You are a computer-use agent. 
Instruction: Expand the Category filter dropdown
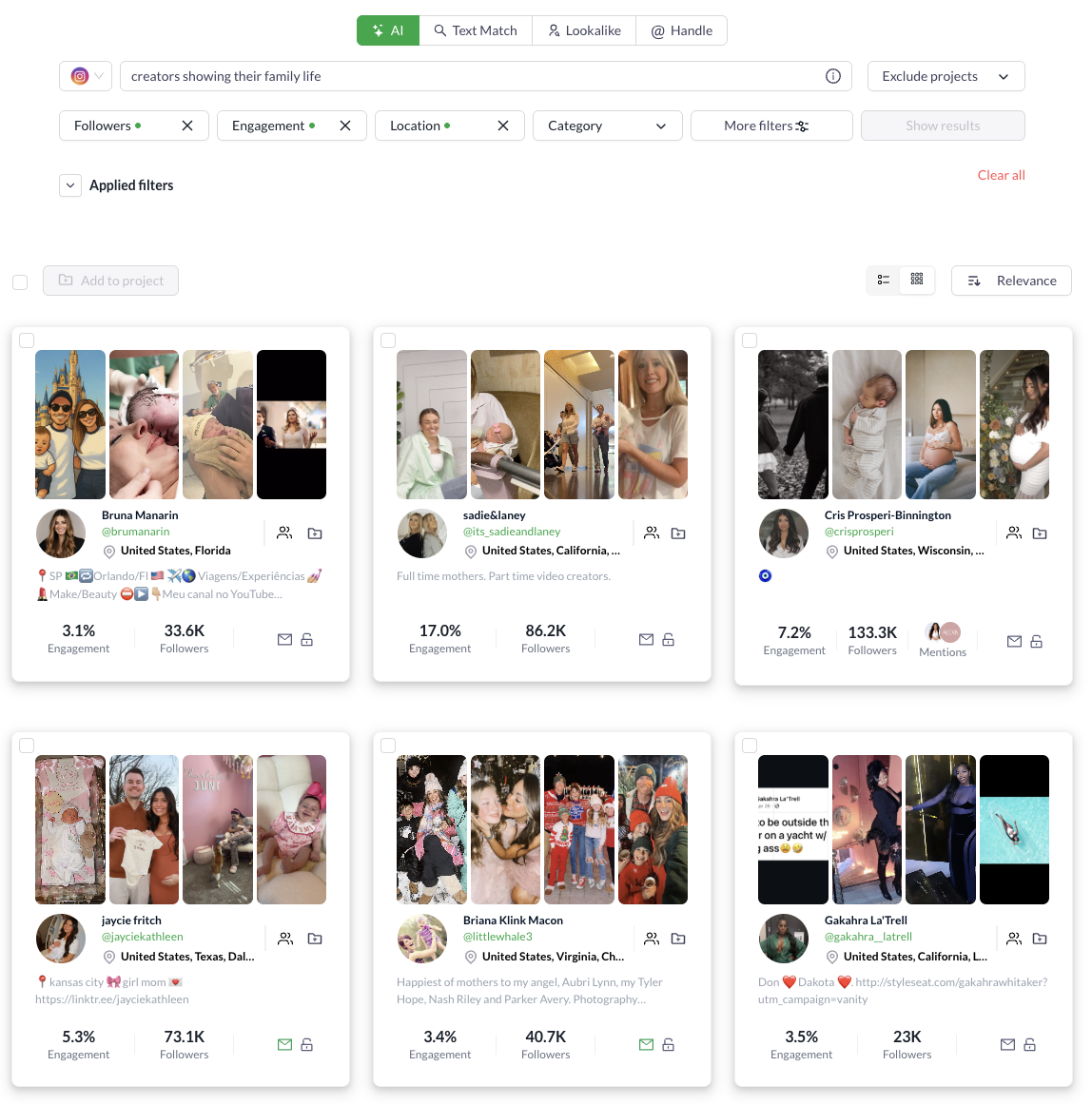[607, 126]
